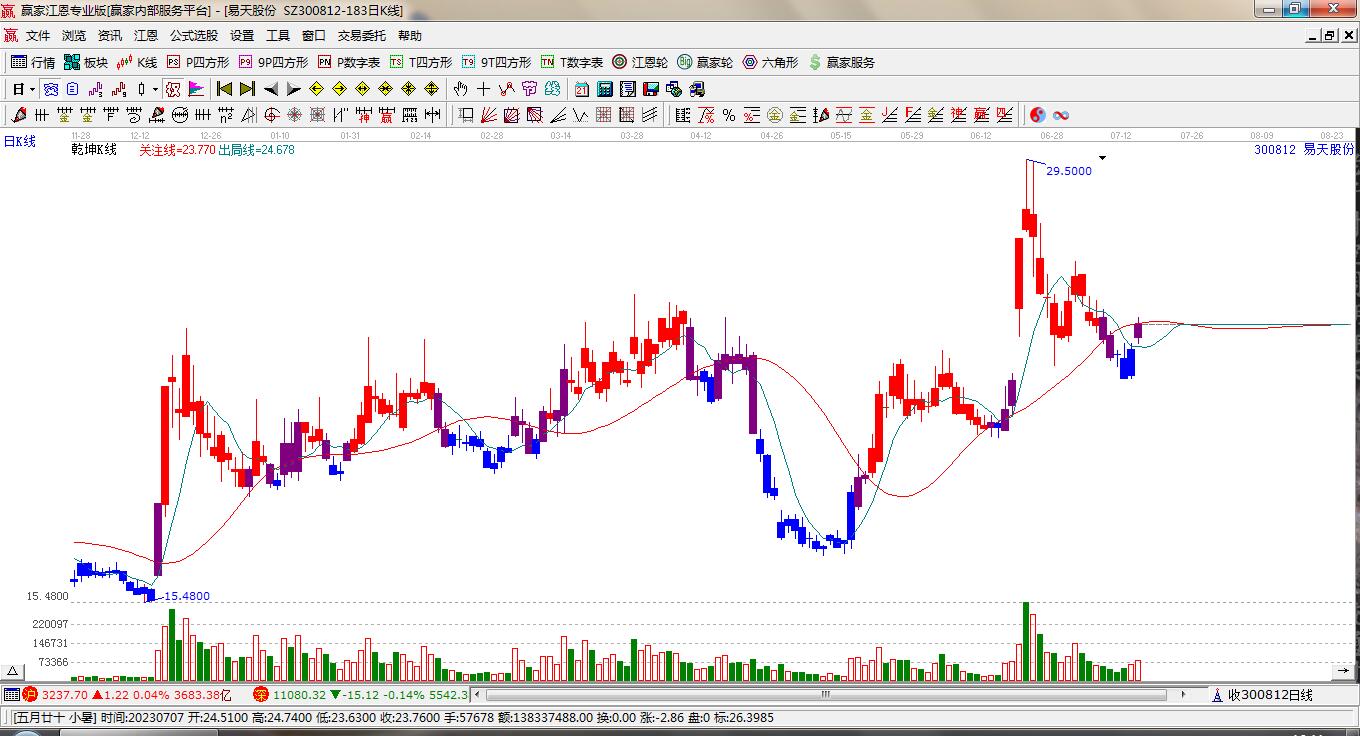Open the 板块 sector view
The width and height of the screenshot is (1360, 736).
tap(85, 62)
